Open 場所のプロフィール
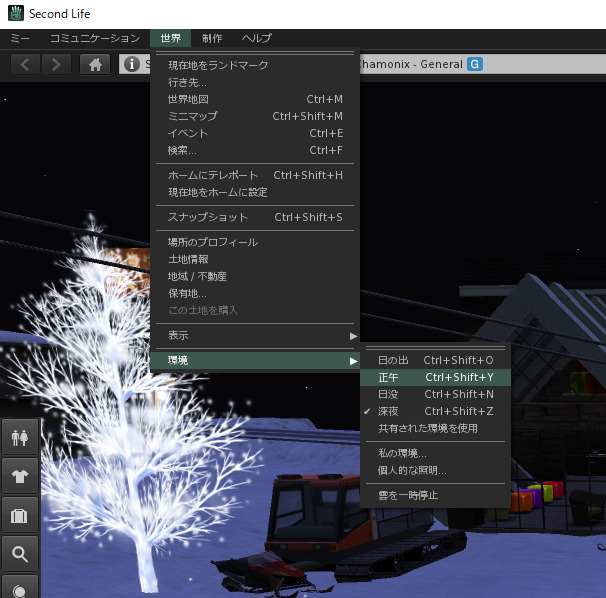The width and height of the screenshot is (606, 598). (255, 242)
